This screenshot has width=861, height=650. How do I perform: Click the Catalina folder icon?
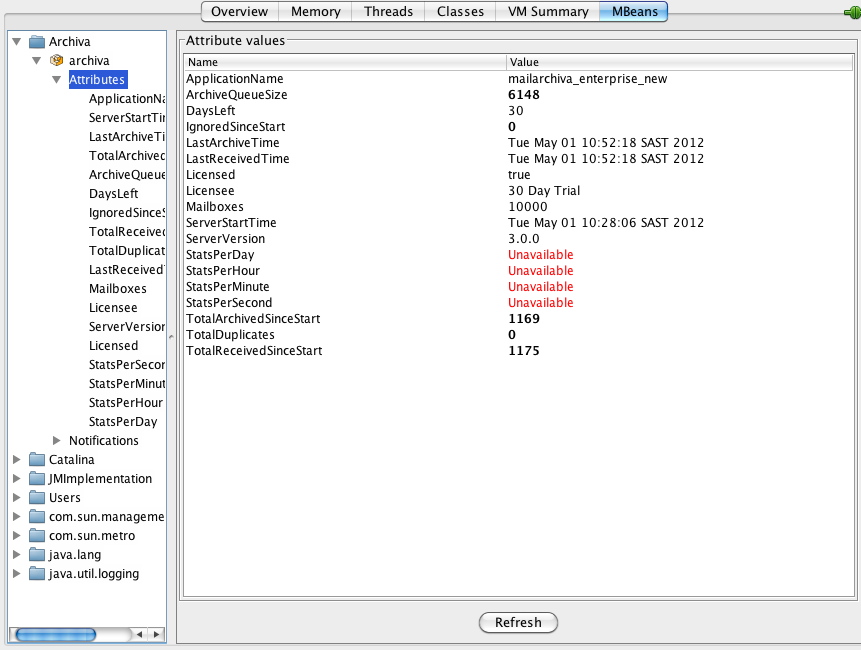pyautogui.click(x=37, y=460)
